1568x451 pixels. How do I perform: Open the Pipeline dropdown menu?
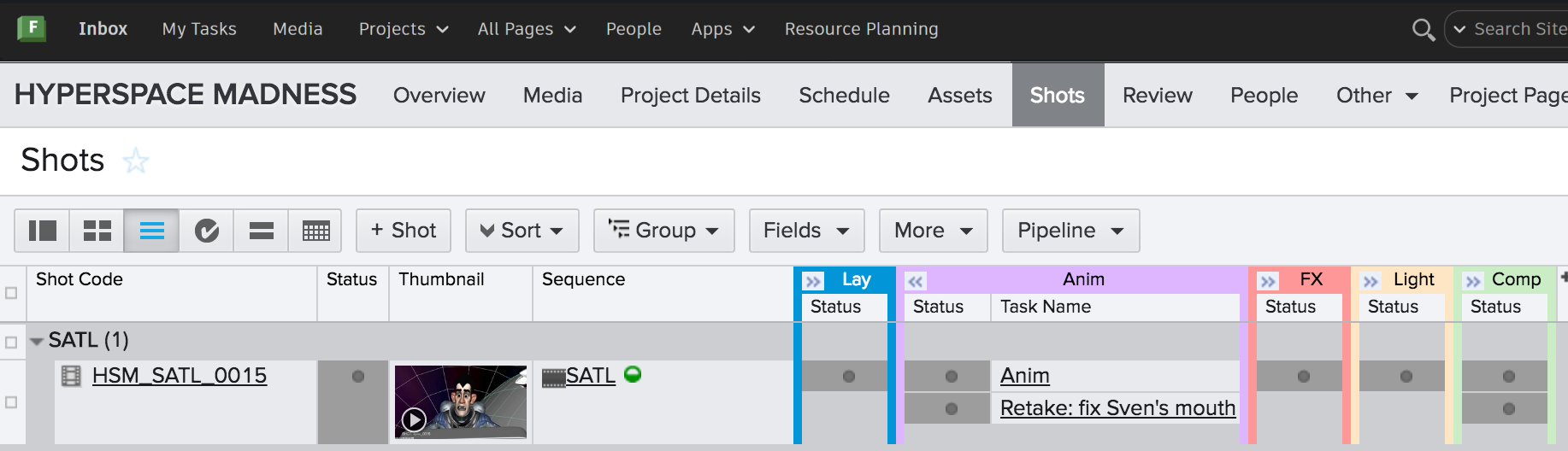[x=1070, y=231]
